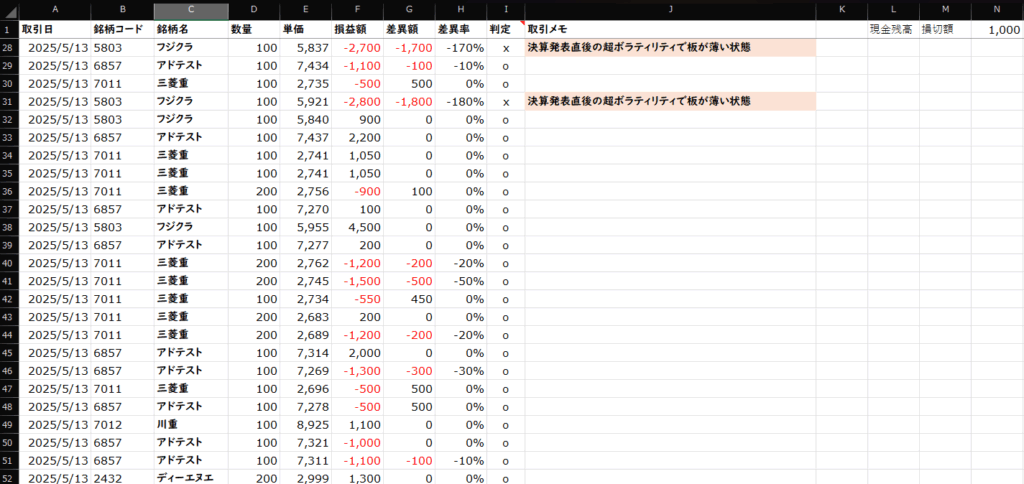This screenshot has height=484, width=1024.
Task: Click the 単価 header cell
Action: point(306,29)
